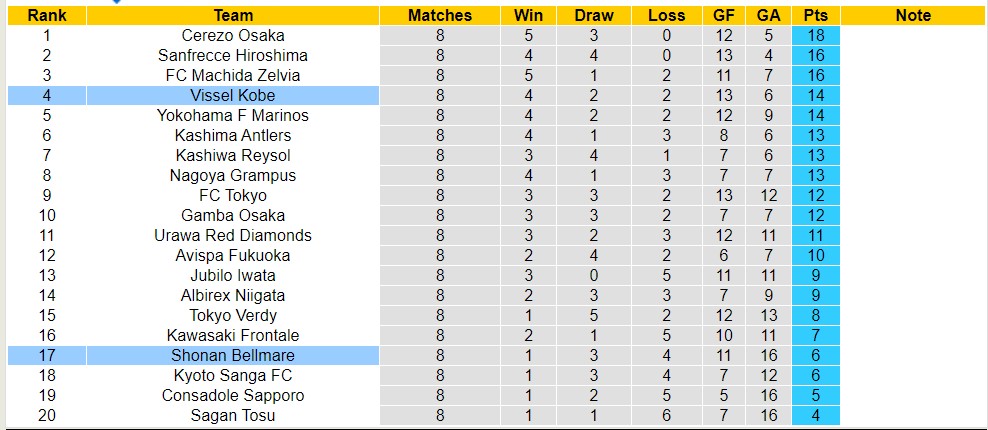Click the highlighted Vissel Kobe row

[x=233, y=95]
